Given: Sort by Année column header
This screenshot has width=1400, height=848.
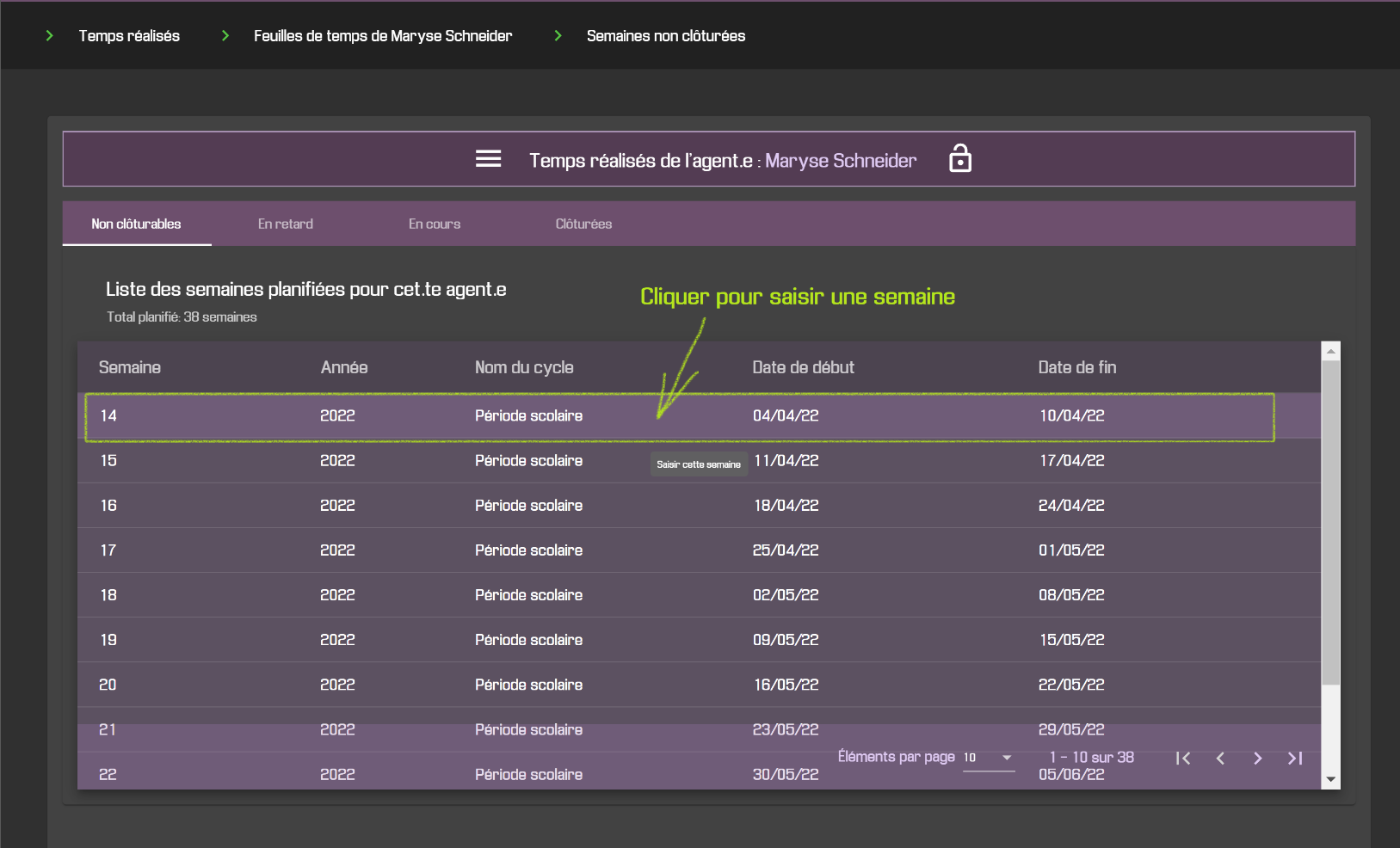Looking at the screenshot, I should pos(344,367).
